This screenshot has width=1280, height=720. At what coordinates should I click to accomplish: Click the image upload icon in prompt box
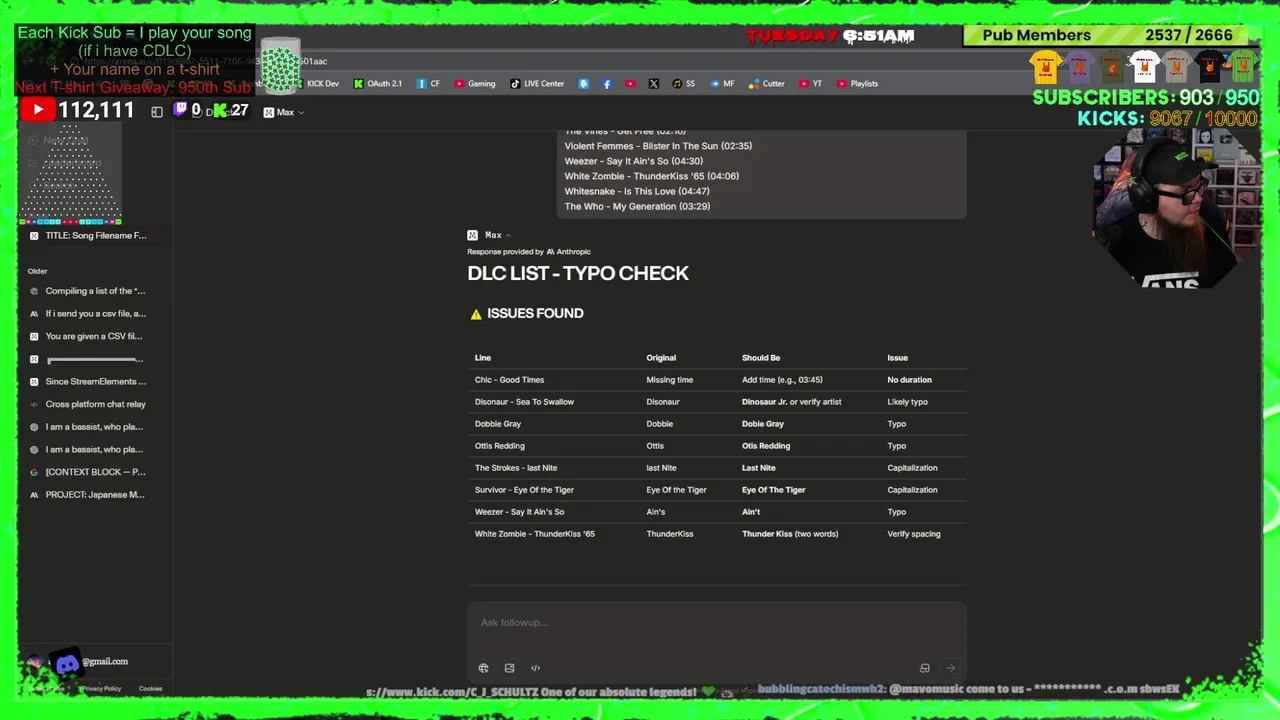click(509, 668)
